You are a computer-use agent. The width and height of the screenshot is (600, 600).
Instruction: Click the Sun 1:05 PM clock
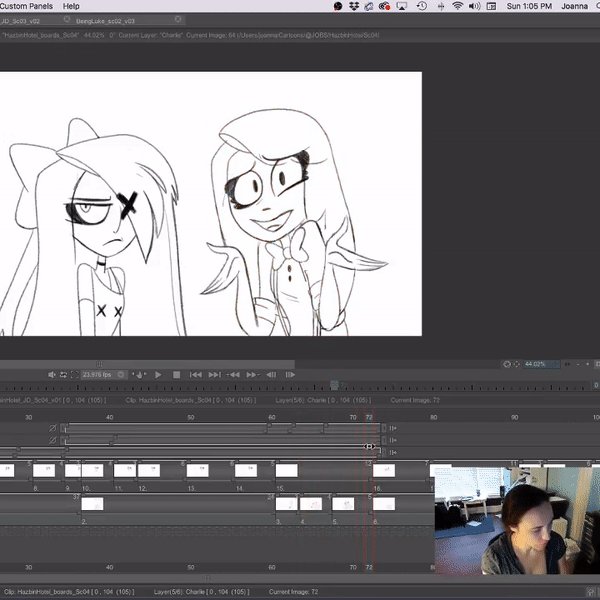point(529,6)
